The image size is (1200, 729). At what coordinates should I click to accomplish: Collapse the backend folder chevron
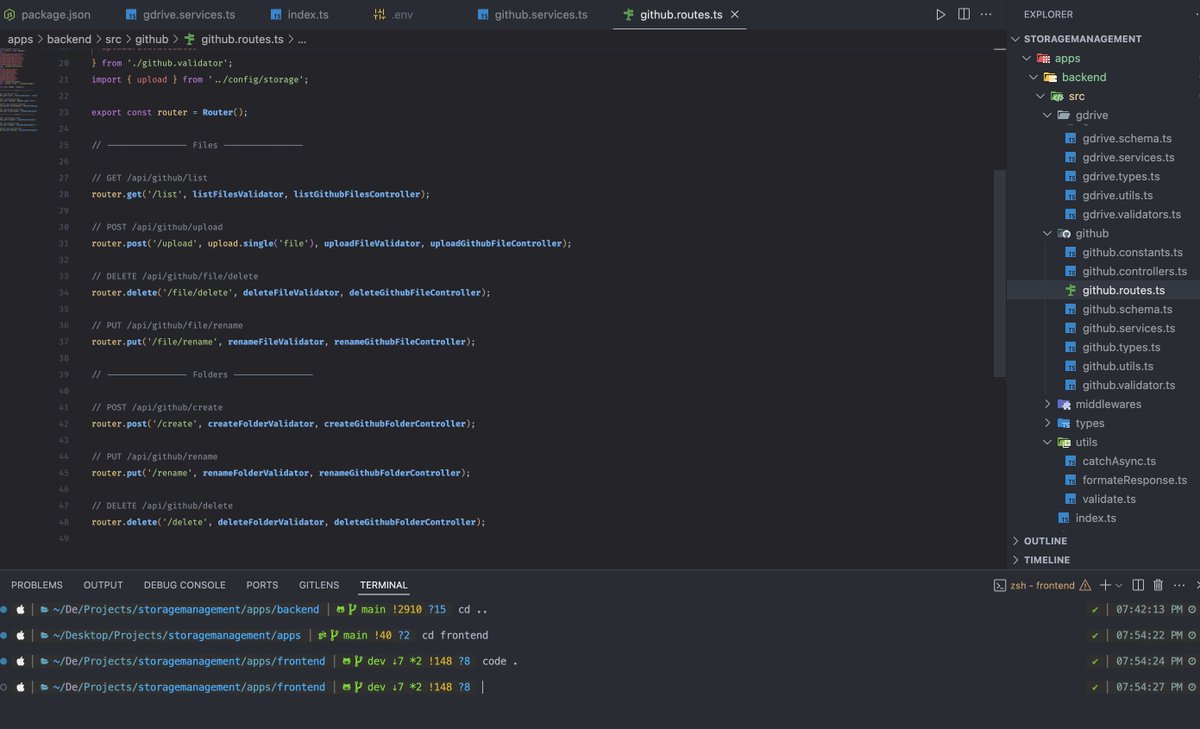(x=1034, y=77)
